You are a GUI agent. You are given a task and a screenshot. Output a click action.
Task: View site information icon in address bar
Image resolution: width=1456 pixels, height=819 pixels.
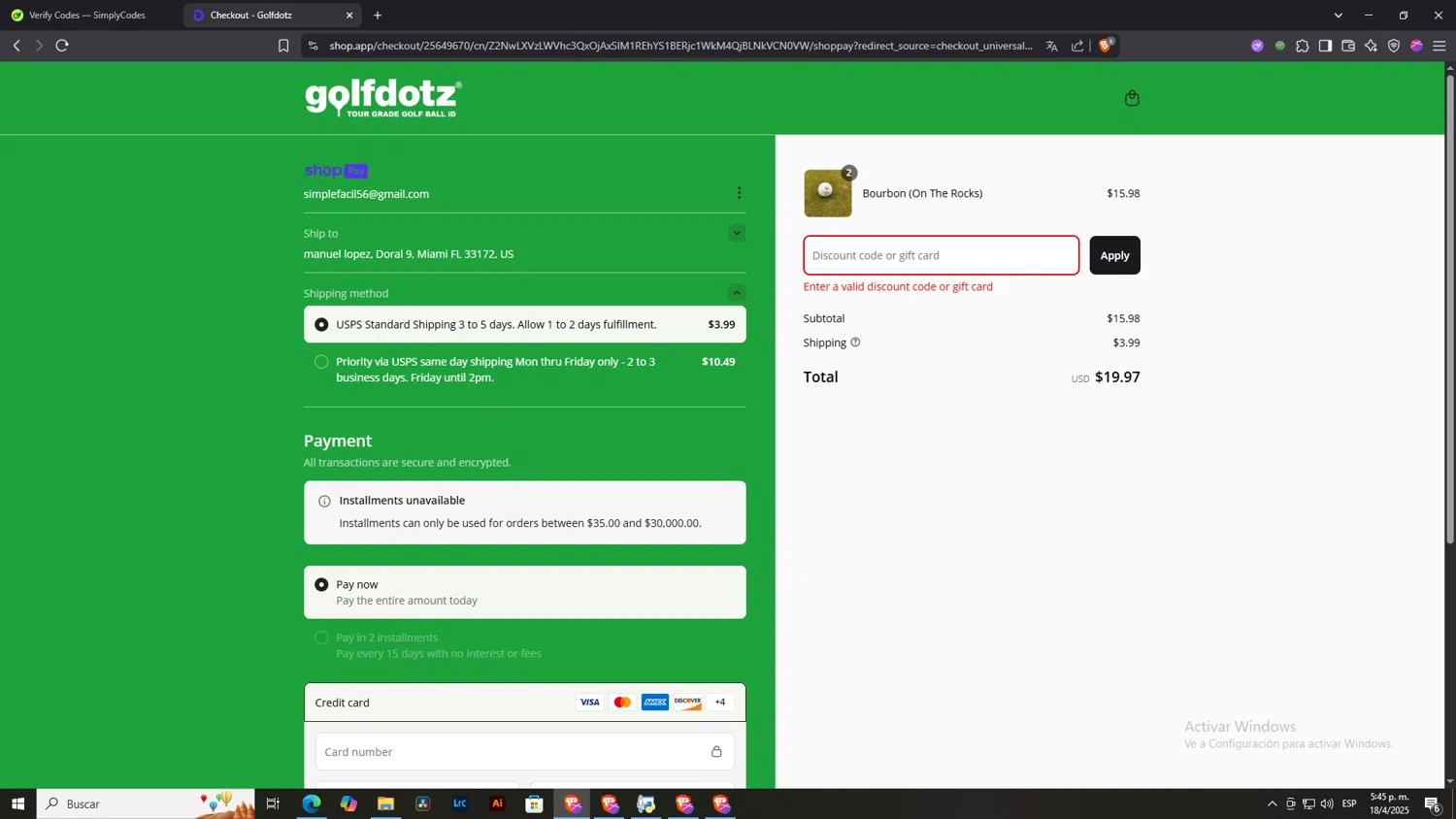(313, 46)
